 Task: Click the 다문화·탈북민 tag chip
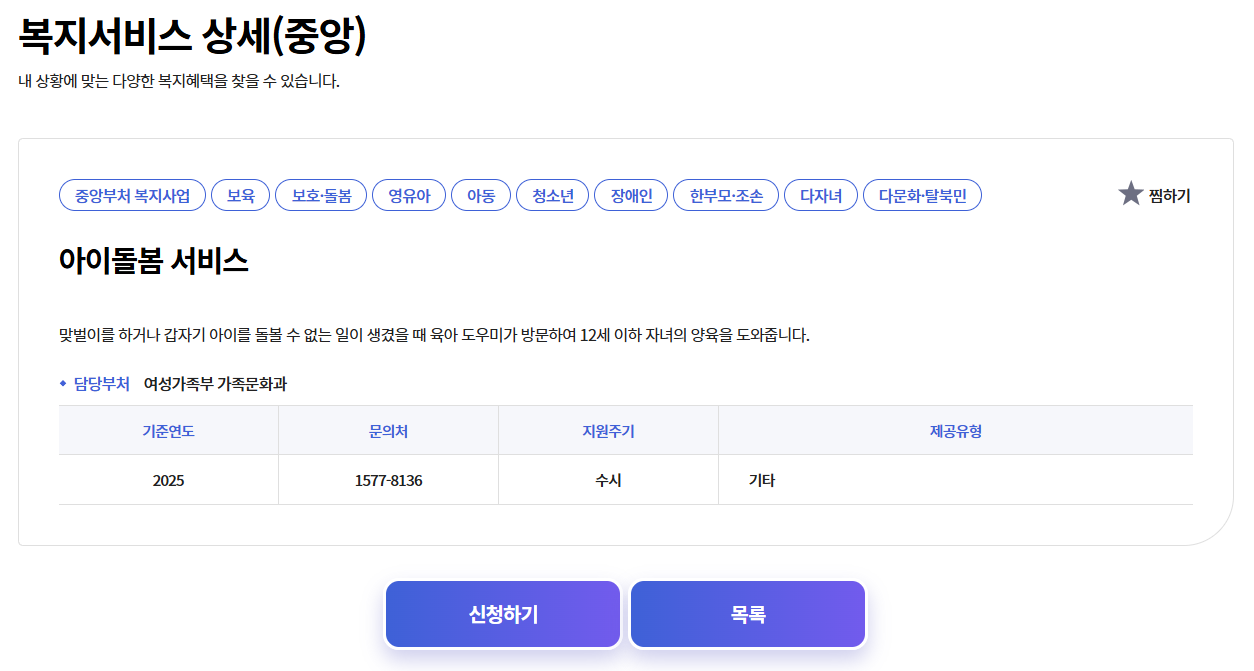922,196
